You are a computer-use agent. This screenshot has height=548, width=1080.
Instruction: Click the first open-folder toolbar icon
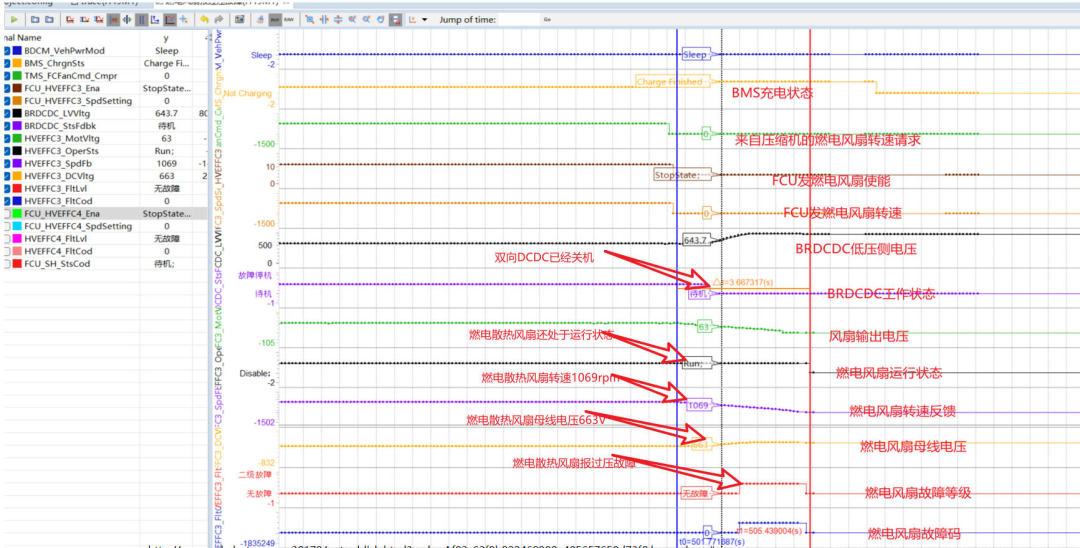click(x=34, y=19)
